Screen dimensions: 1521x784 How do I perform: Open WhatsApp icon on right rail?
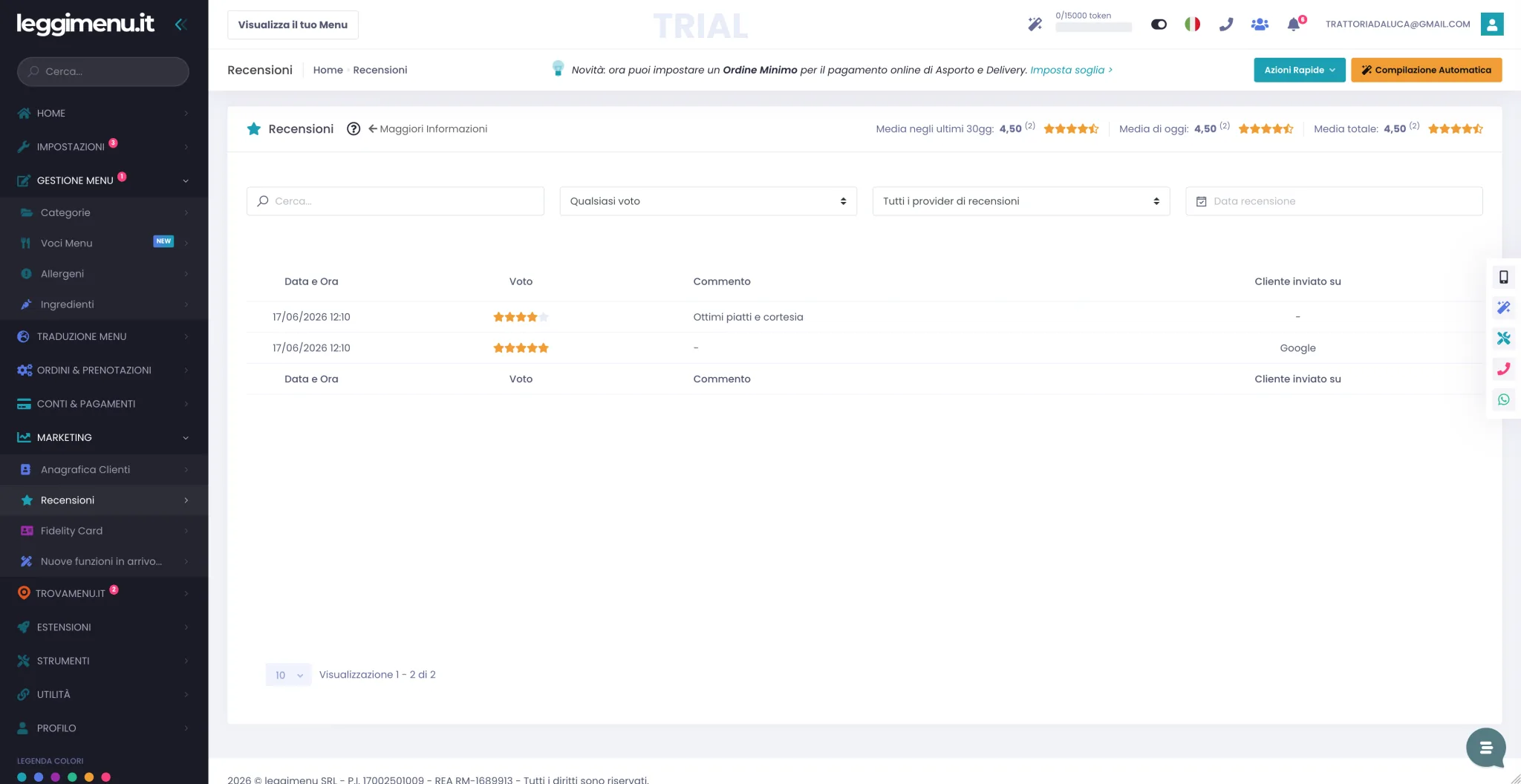tap(1503, 399)
